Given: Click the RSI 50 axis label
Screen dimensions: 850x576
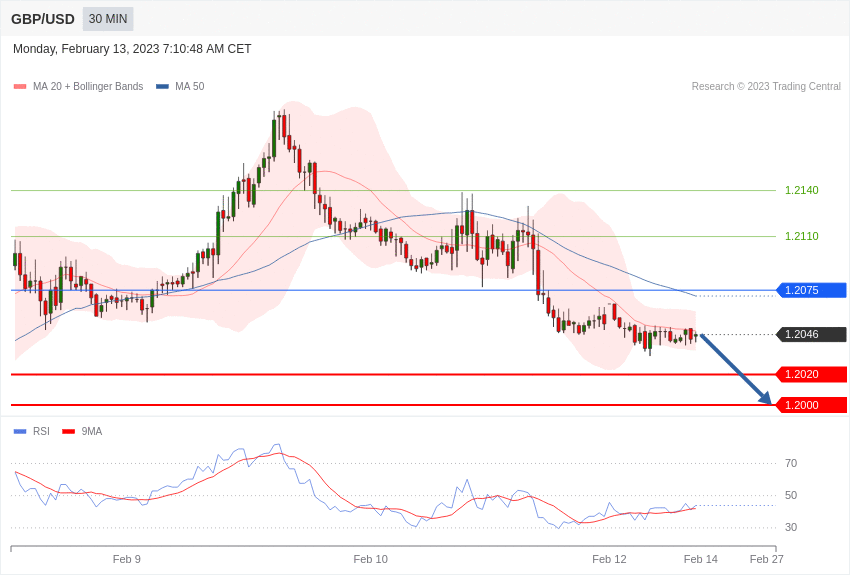Looking at the screenshot, I should (x=791, y=495).
